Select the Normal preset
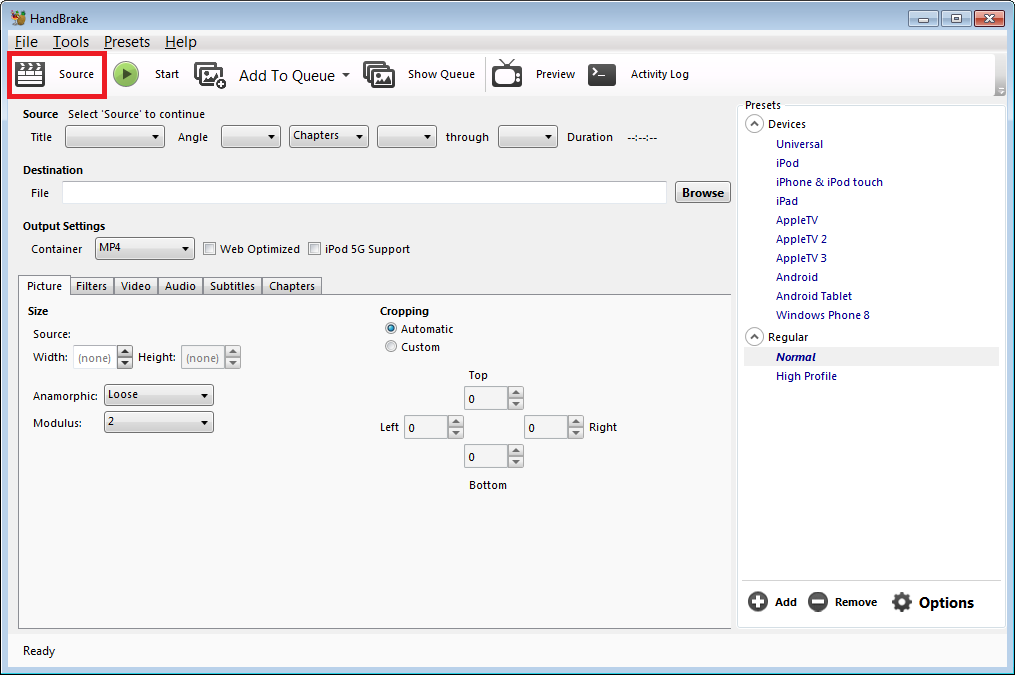This screenshot has height=675, width=1015. point(796,357)
